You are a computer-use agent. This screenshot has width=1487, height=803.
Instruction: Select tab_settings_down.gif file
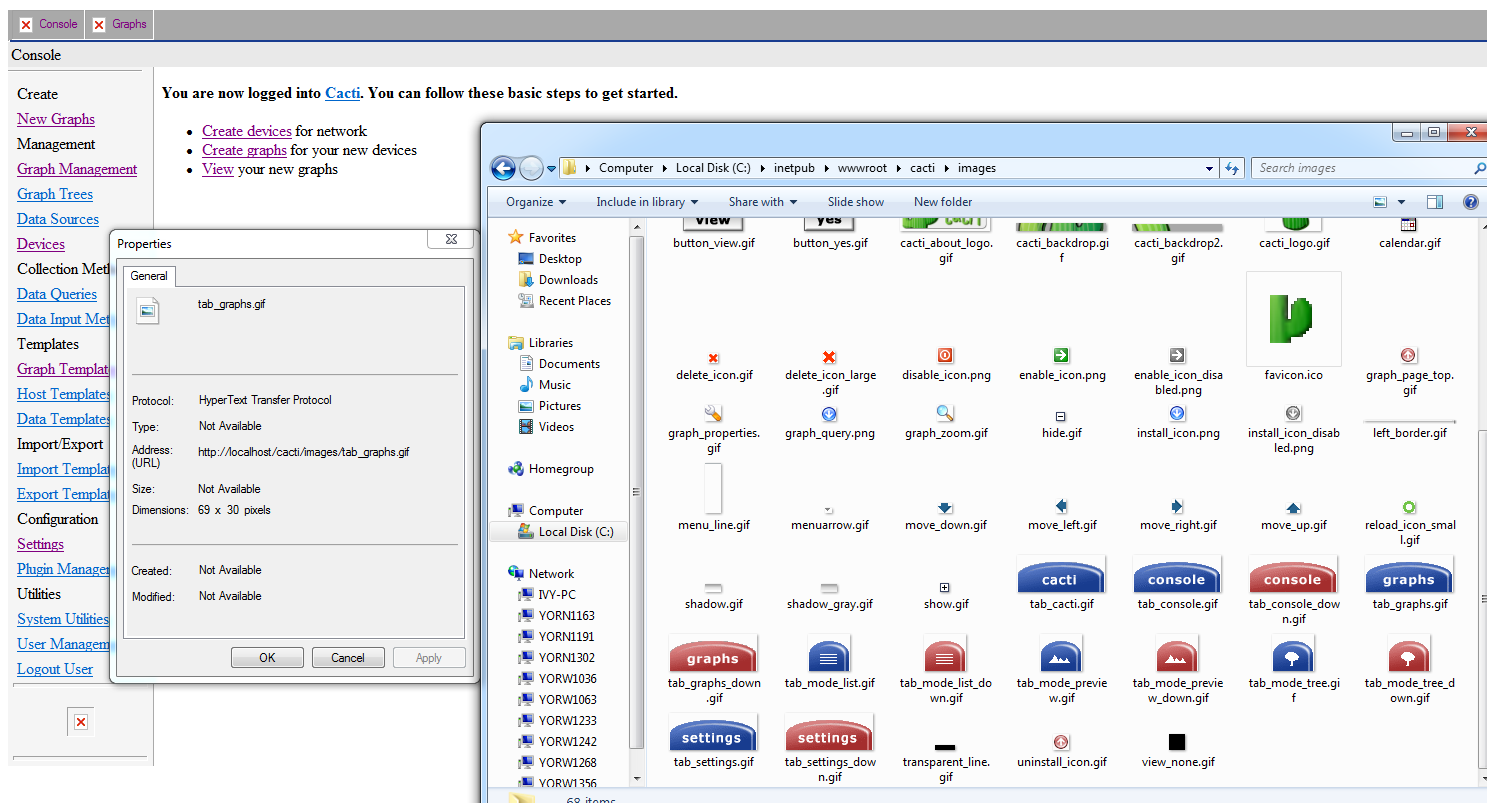[828, 734]
